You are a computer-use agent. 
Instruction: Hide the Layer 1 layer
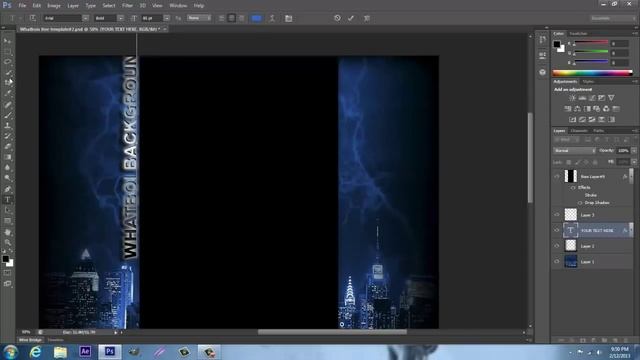click(x=557, y=262)
